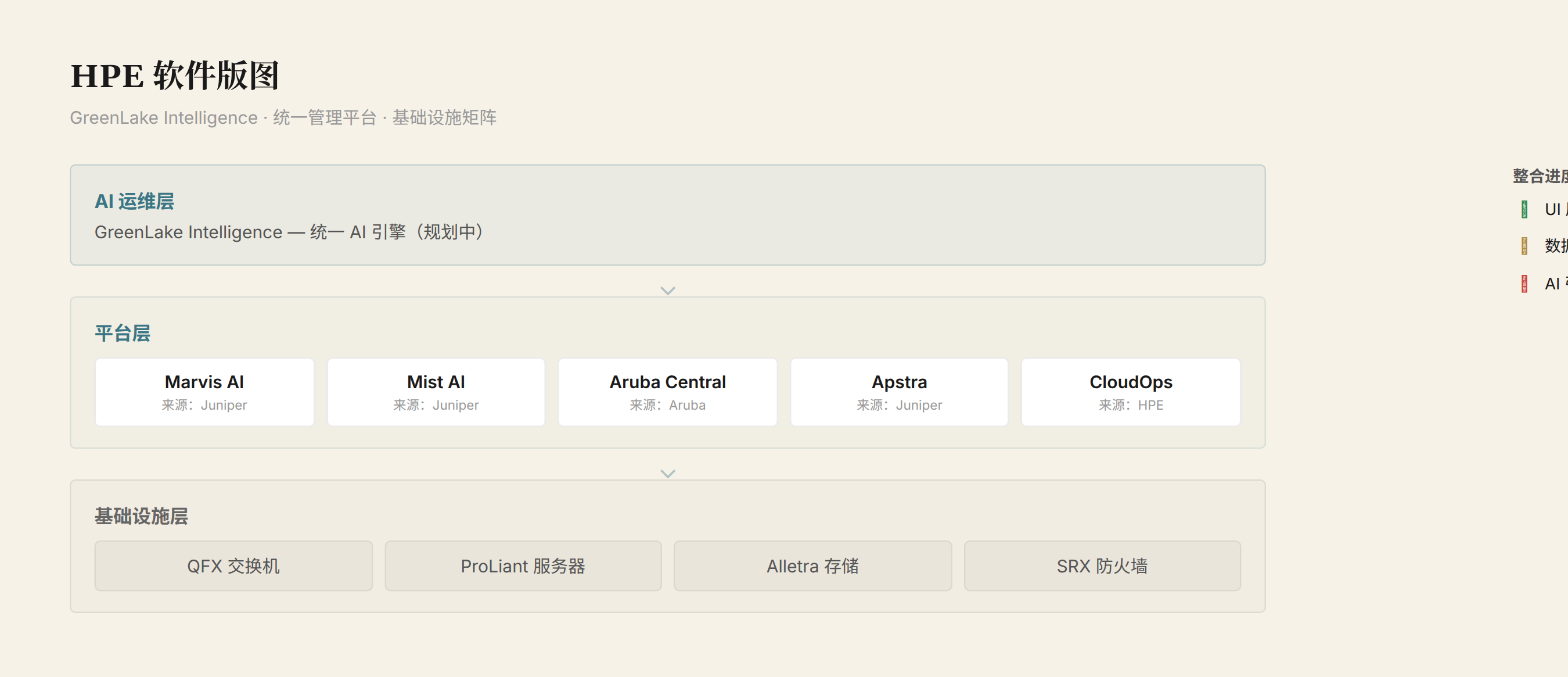Click the GreenLake Intelligence subtitle under the title
1568x677 pixels.
pyautogui.click(x=283, y=117)
